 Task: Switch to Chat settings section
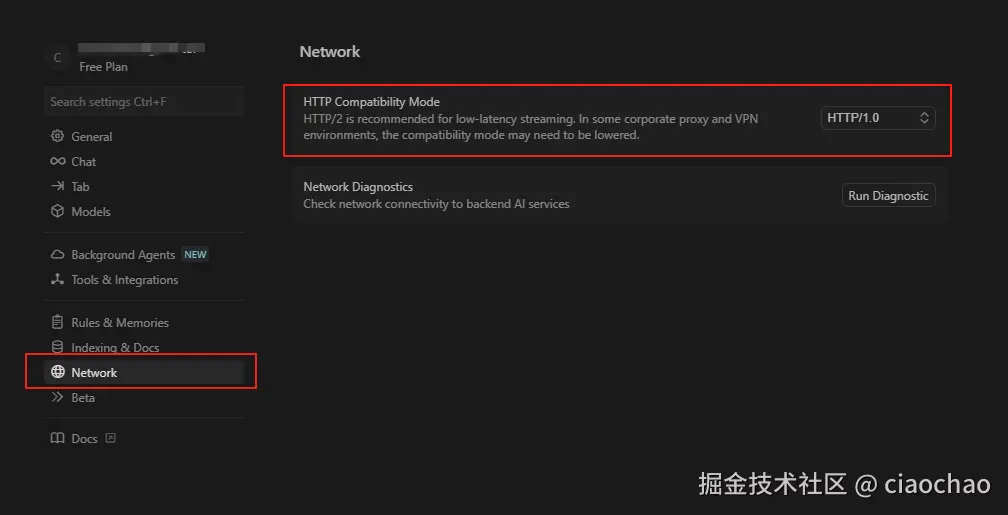click(x=84, y=161)
